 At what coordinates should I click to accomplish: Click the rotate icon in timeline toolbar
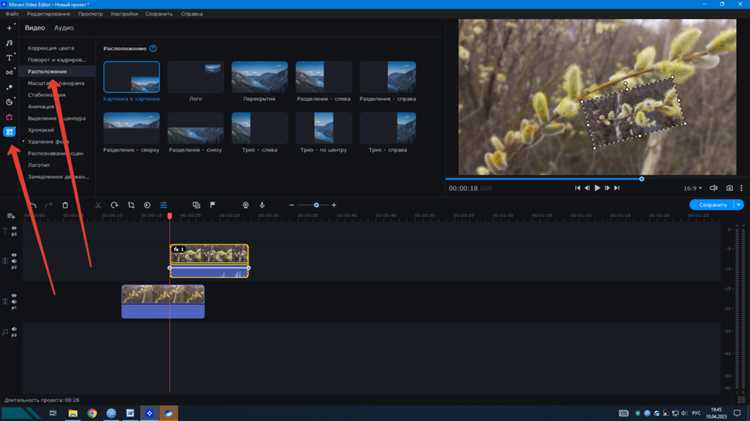[x=114, y=205]
